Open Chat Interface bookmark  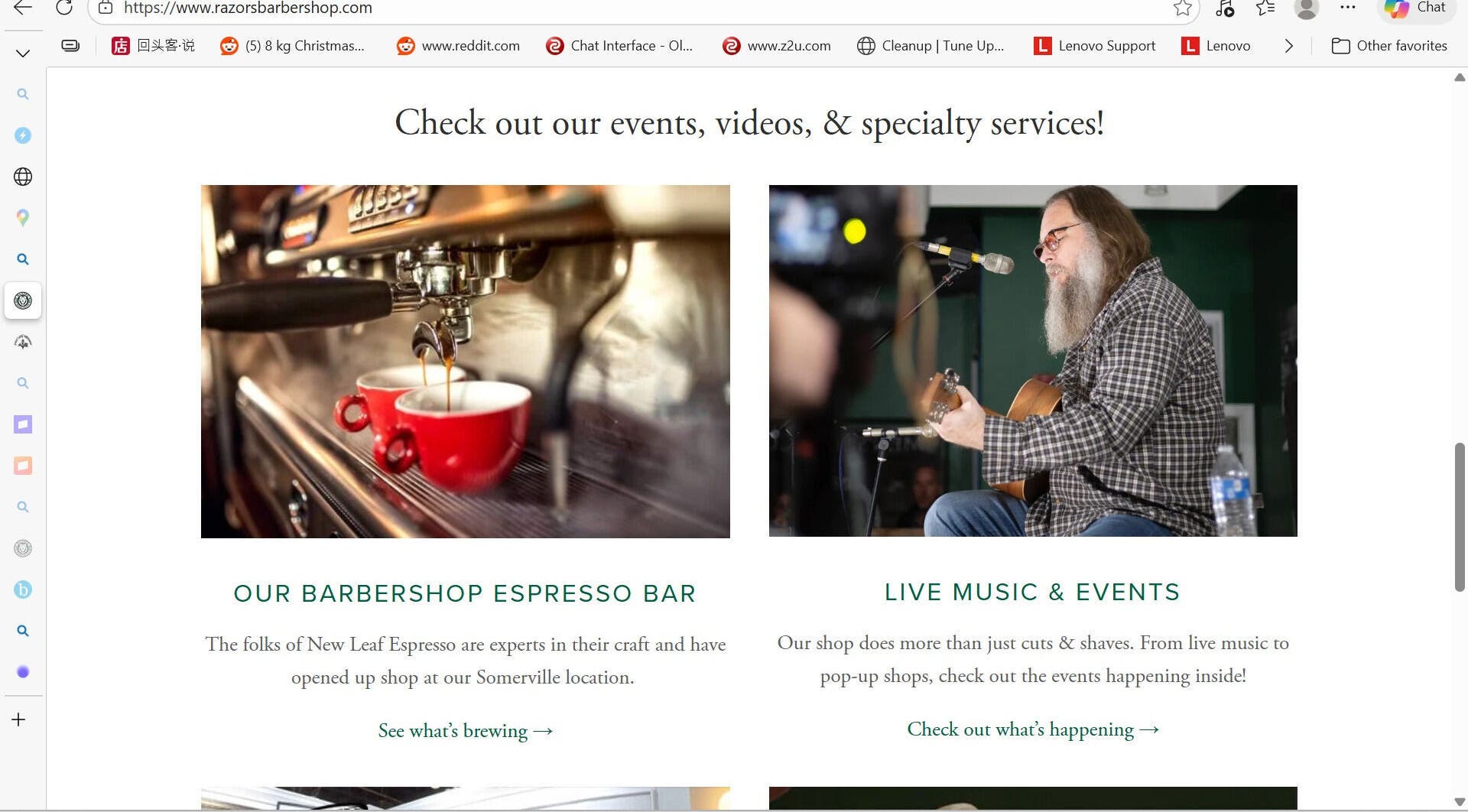619,46
